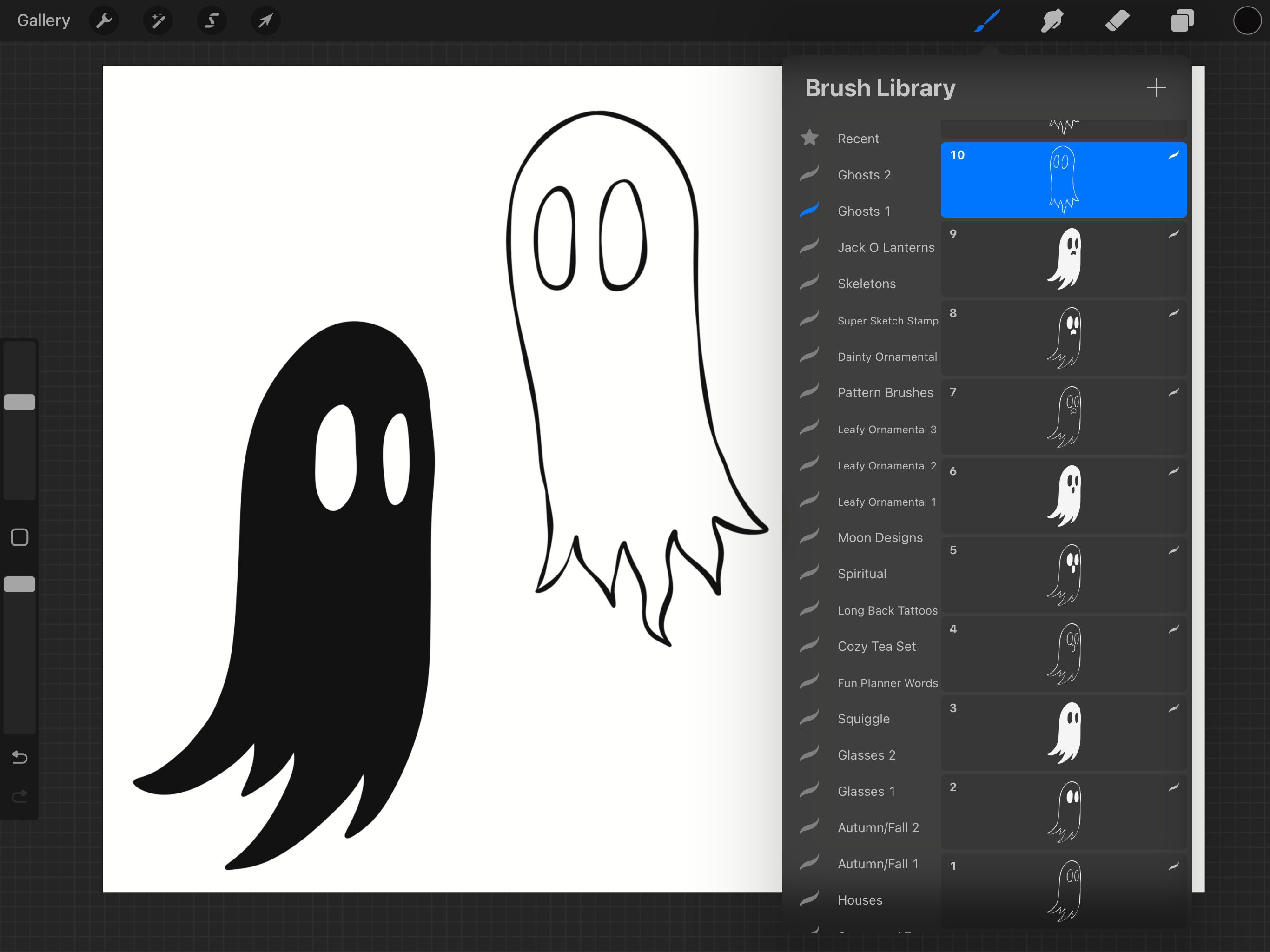Screen dimensions: 1270x952
Task: Open the Recent brushes set
Action: 858,139
